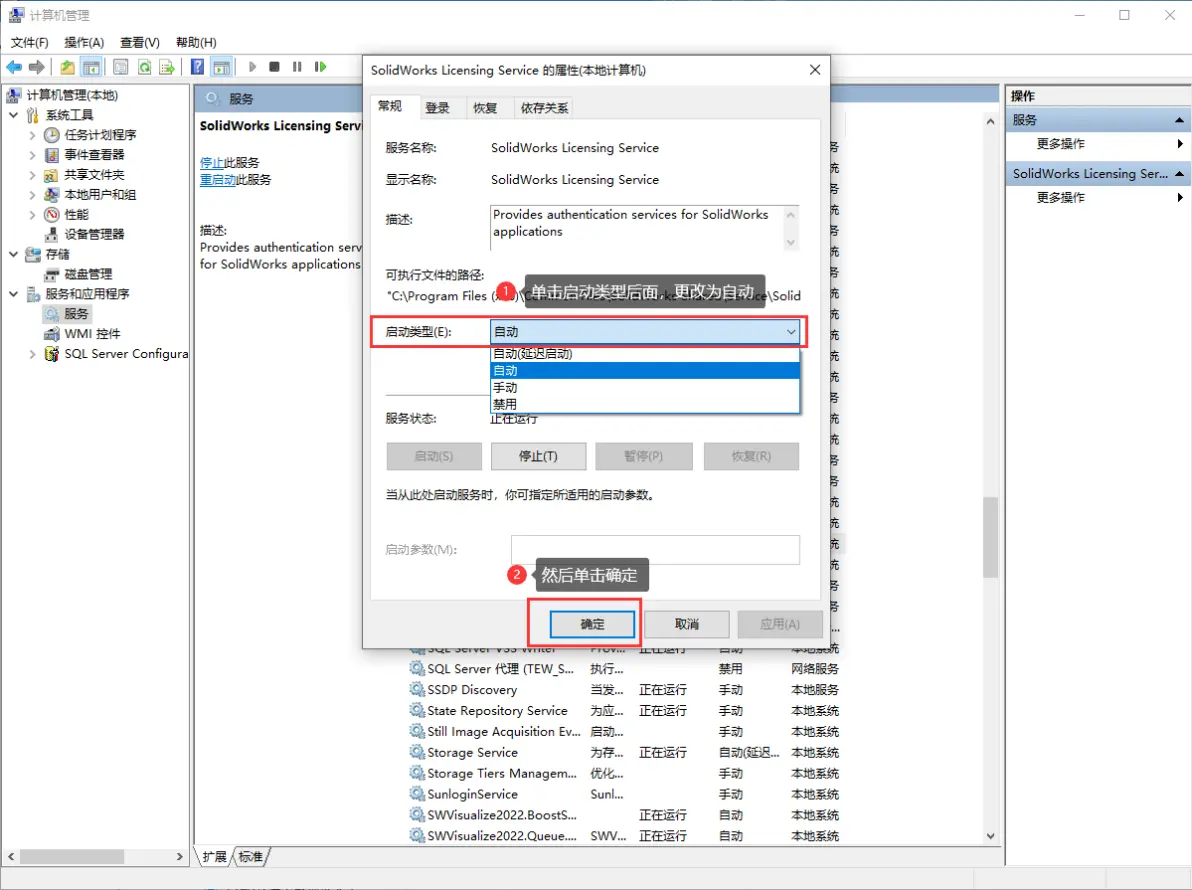Open 更多操作 under SolidWorks Licensing Service
The image size is (1192, 890).
1060,198
